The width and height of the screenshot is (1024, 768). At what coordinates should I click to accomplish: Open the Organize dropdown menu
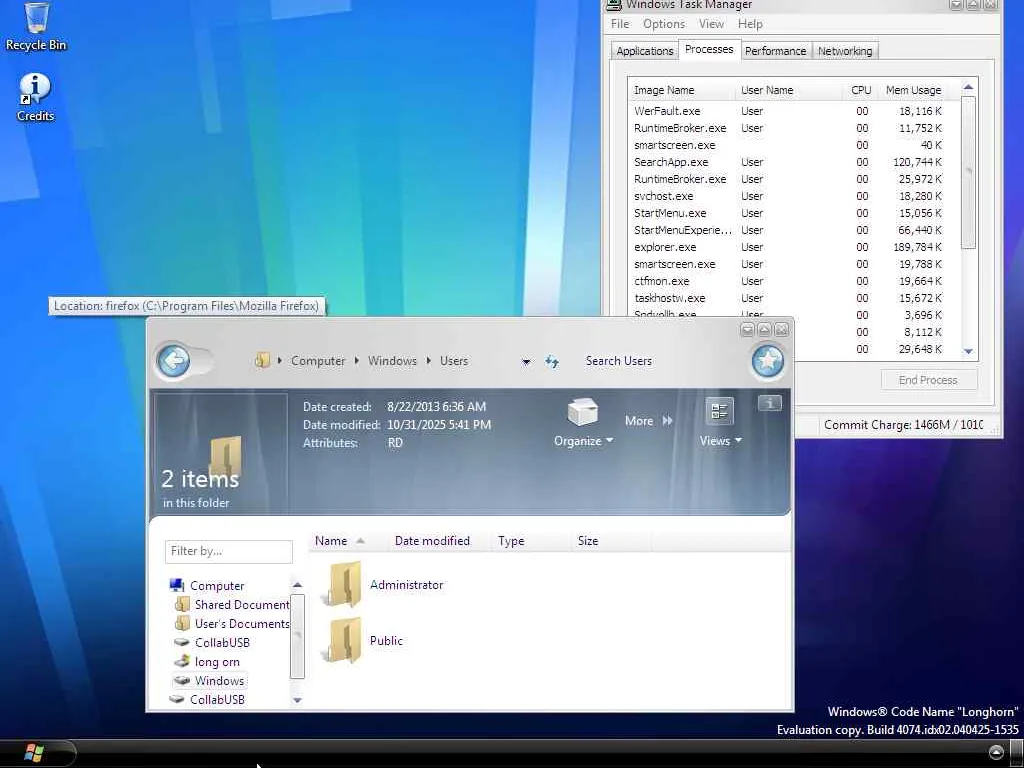point(584,441)
